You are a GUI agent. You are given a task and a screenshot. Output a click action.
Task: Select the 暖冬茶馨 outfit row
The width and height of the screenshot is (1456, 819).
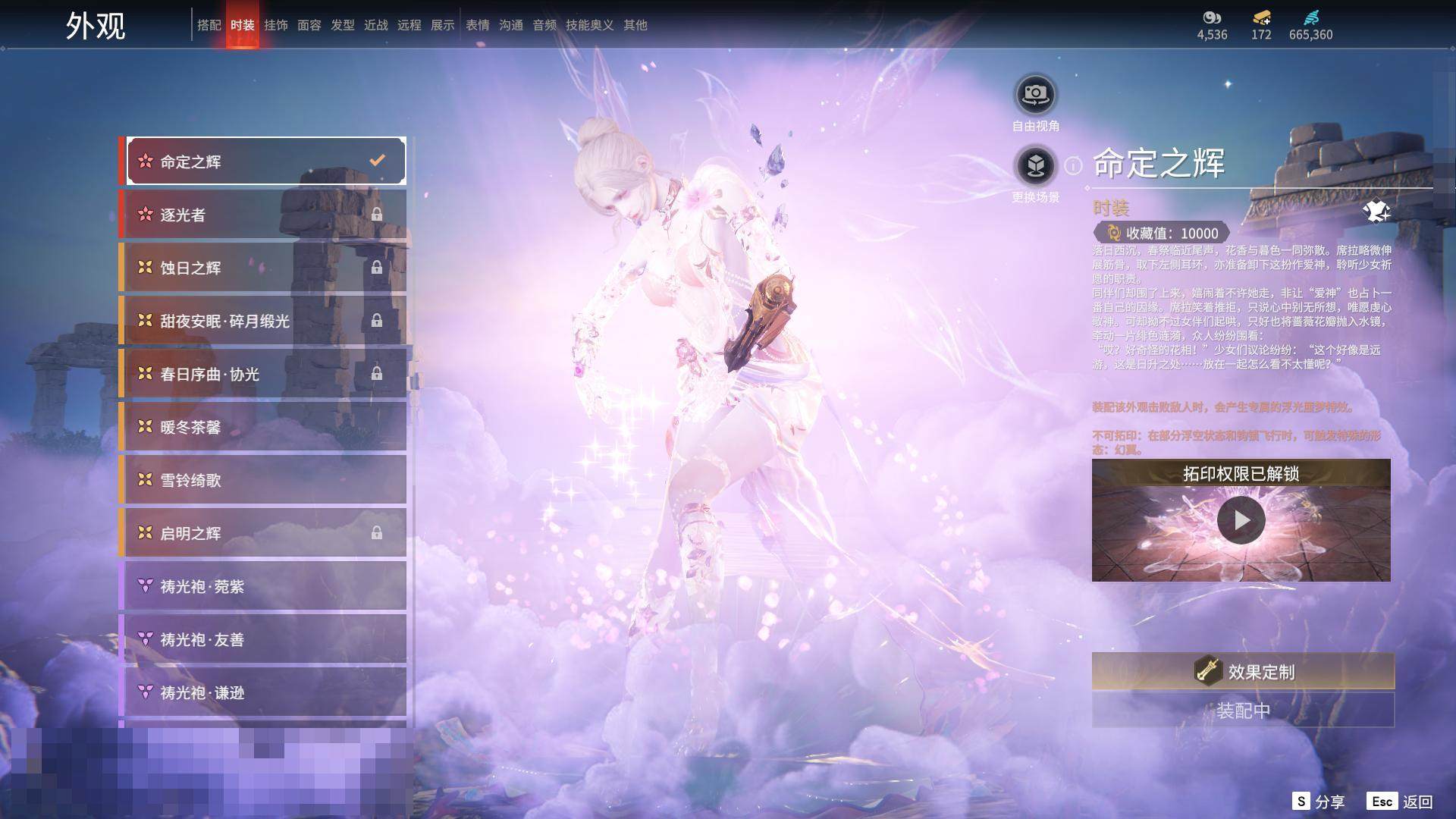263,427
